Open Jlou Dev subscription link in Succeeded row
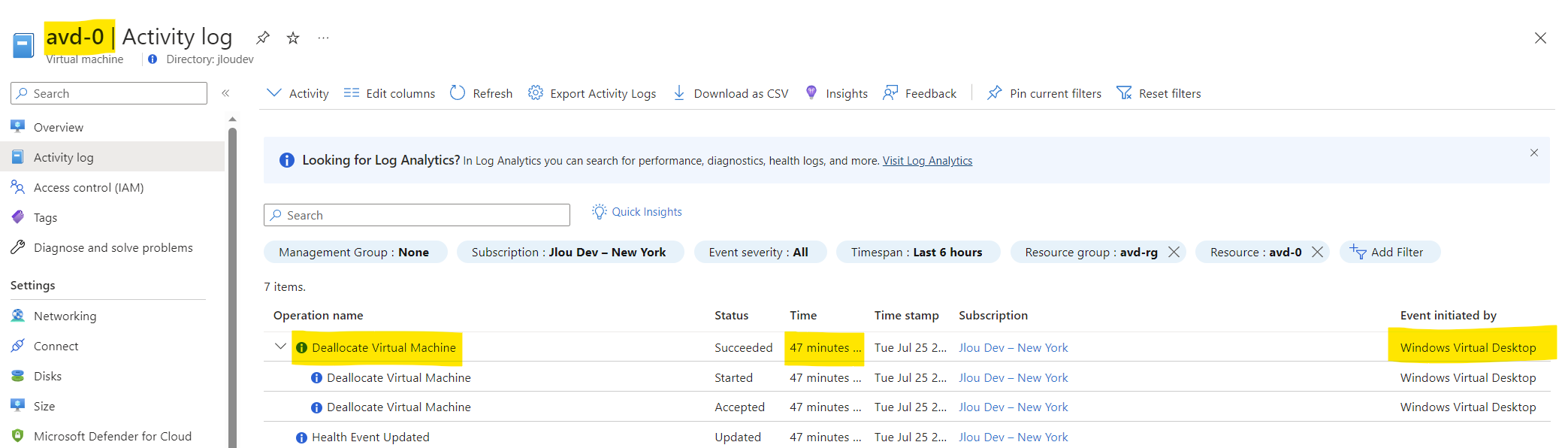 (1014, 347)
